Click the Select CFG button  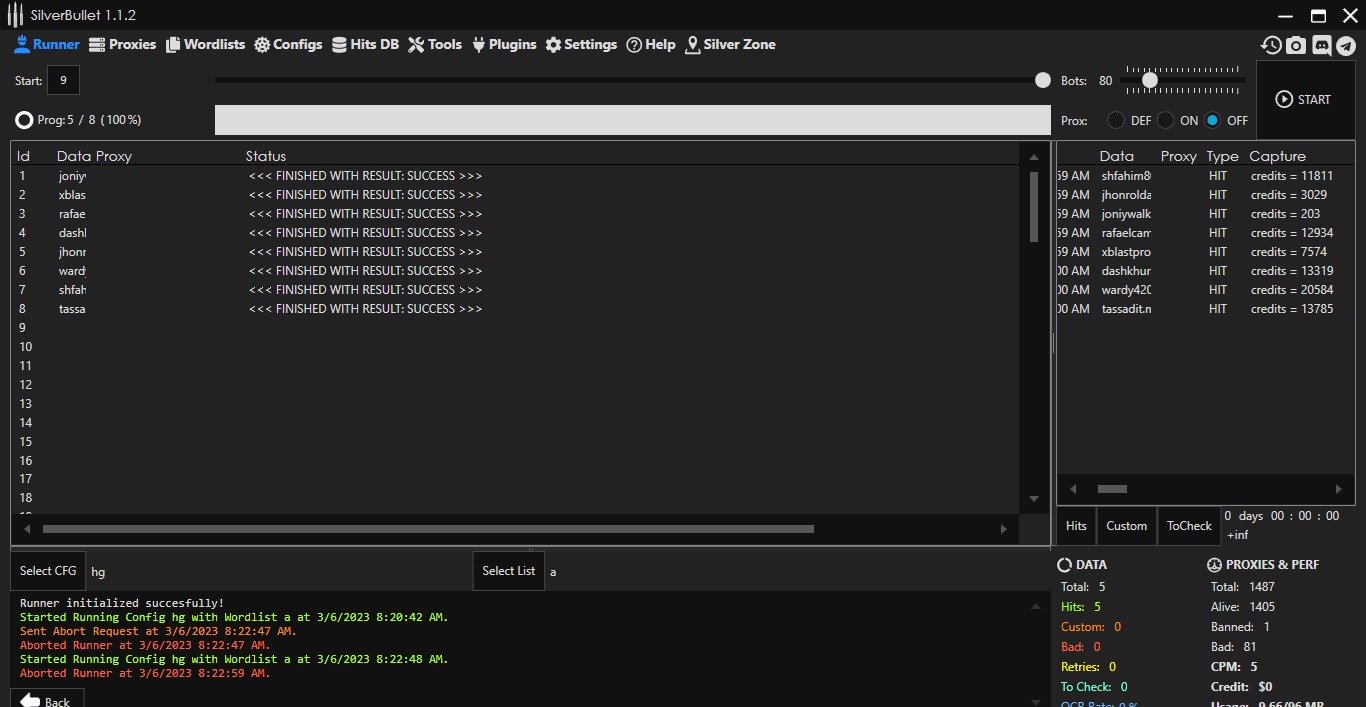48,571
